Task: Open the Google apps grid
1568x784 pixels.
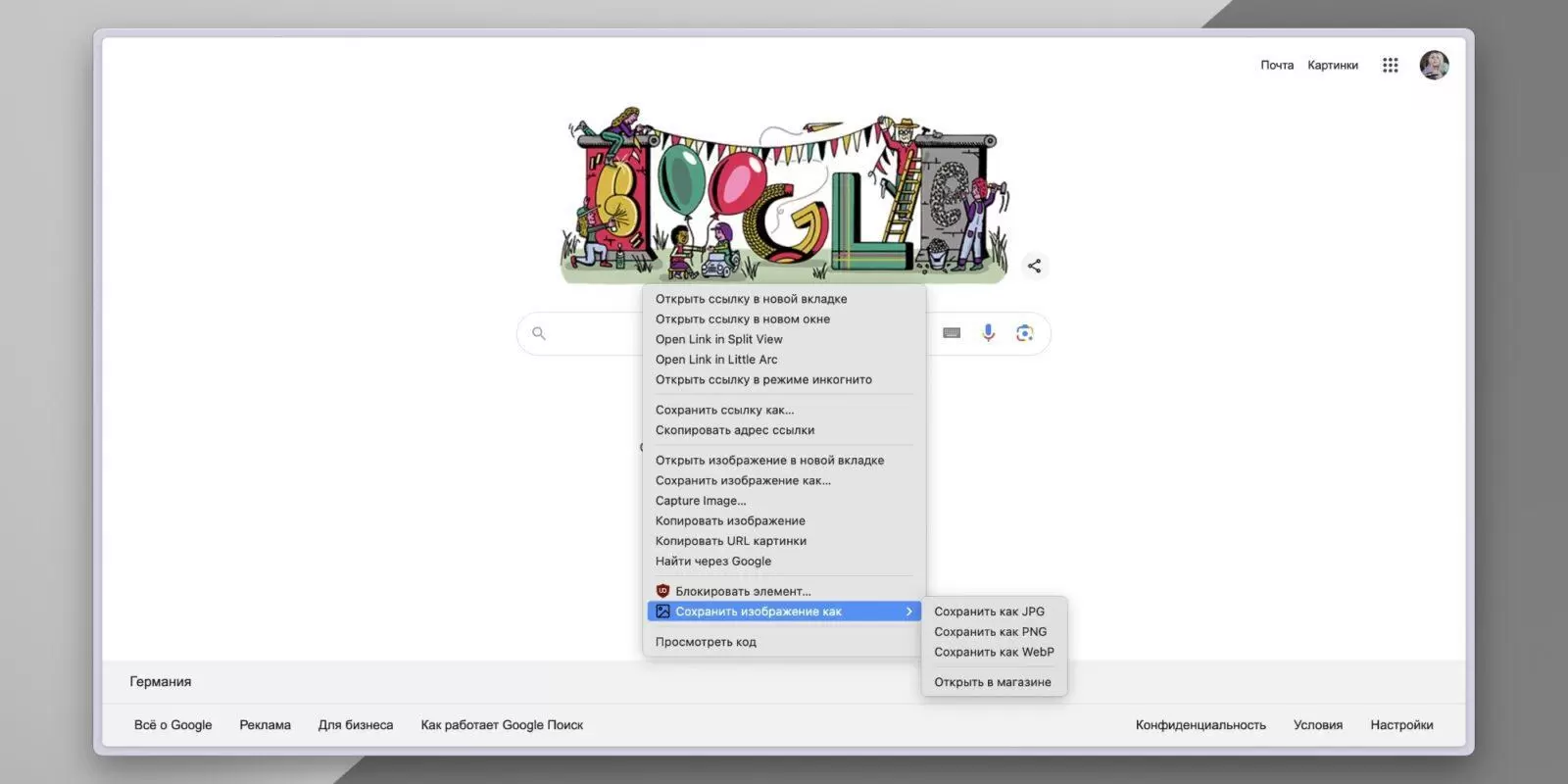Action: tap(1390, 65)
